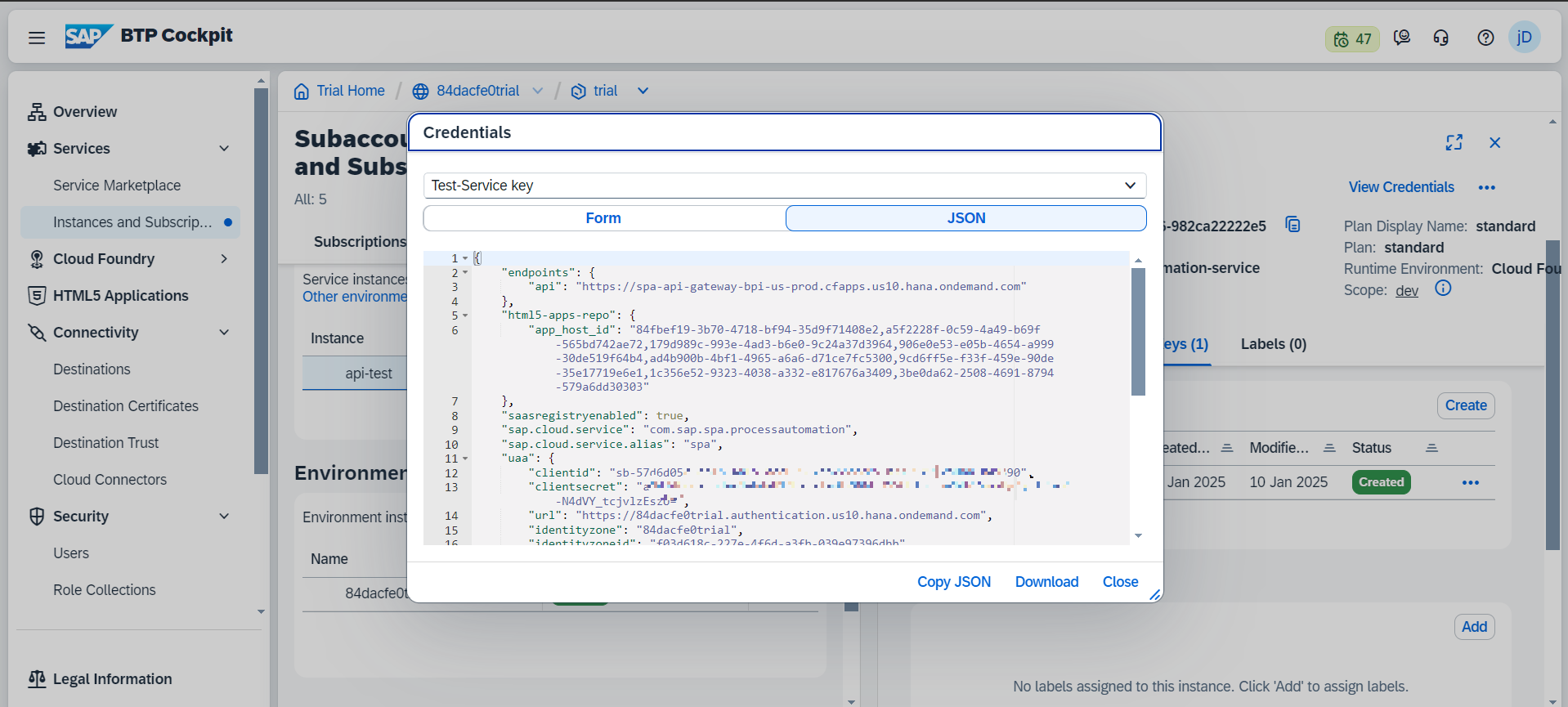The width and height of the screenshot is (1568, 707).
Task: Open more actions next to View Credentials
Action: click(x=1486, y=188)
